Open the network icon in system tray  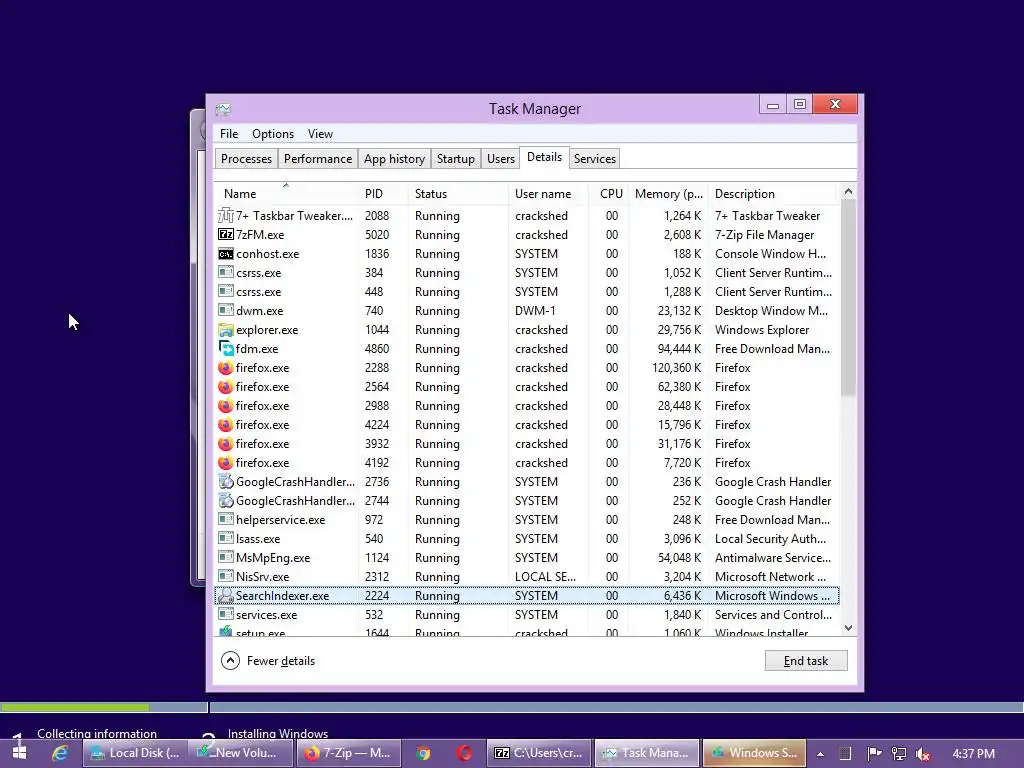pos(899,754)
